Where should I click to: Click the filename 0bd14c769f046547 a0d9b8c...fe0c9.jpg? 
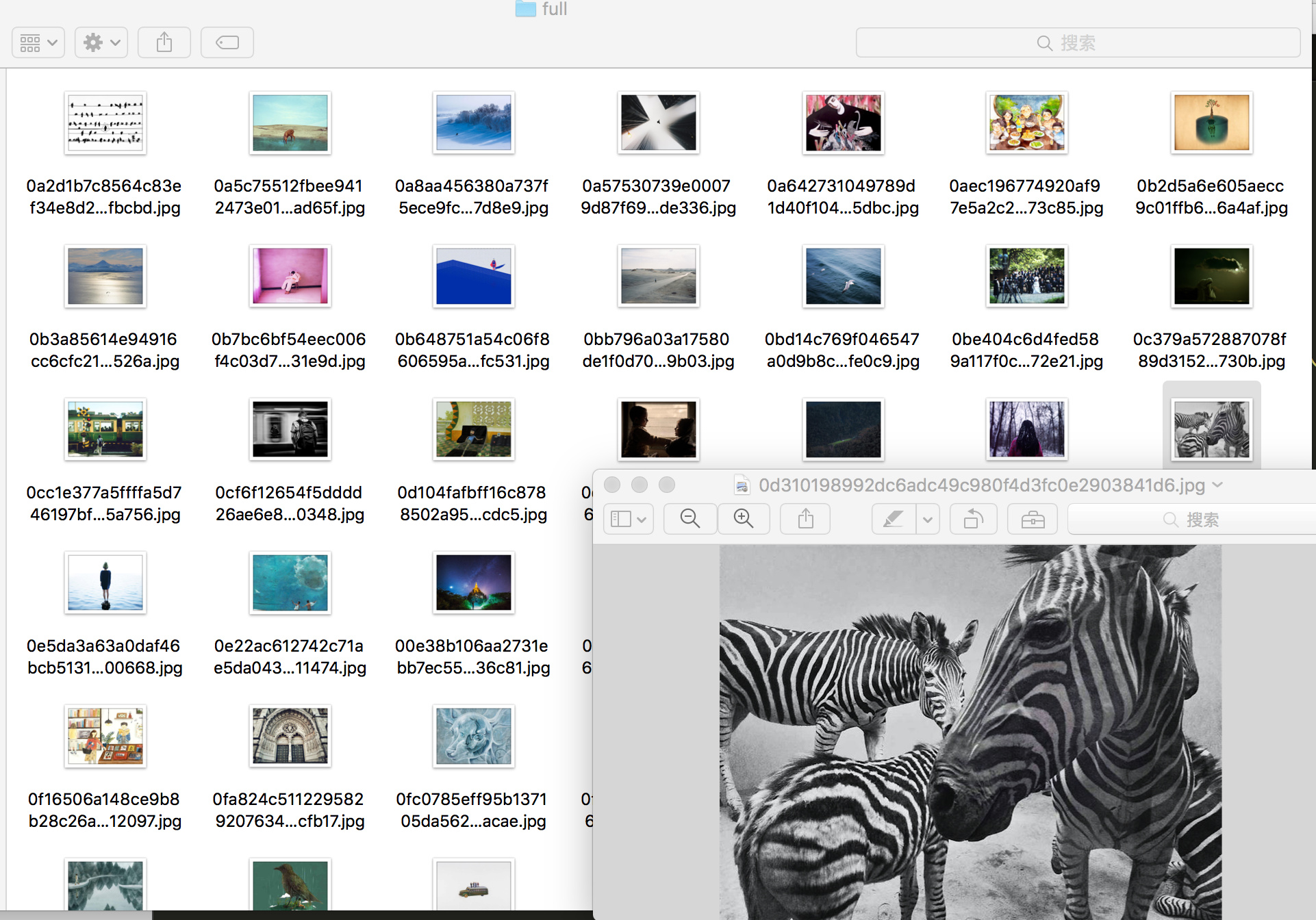tap(843, 350)
